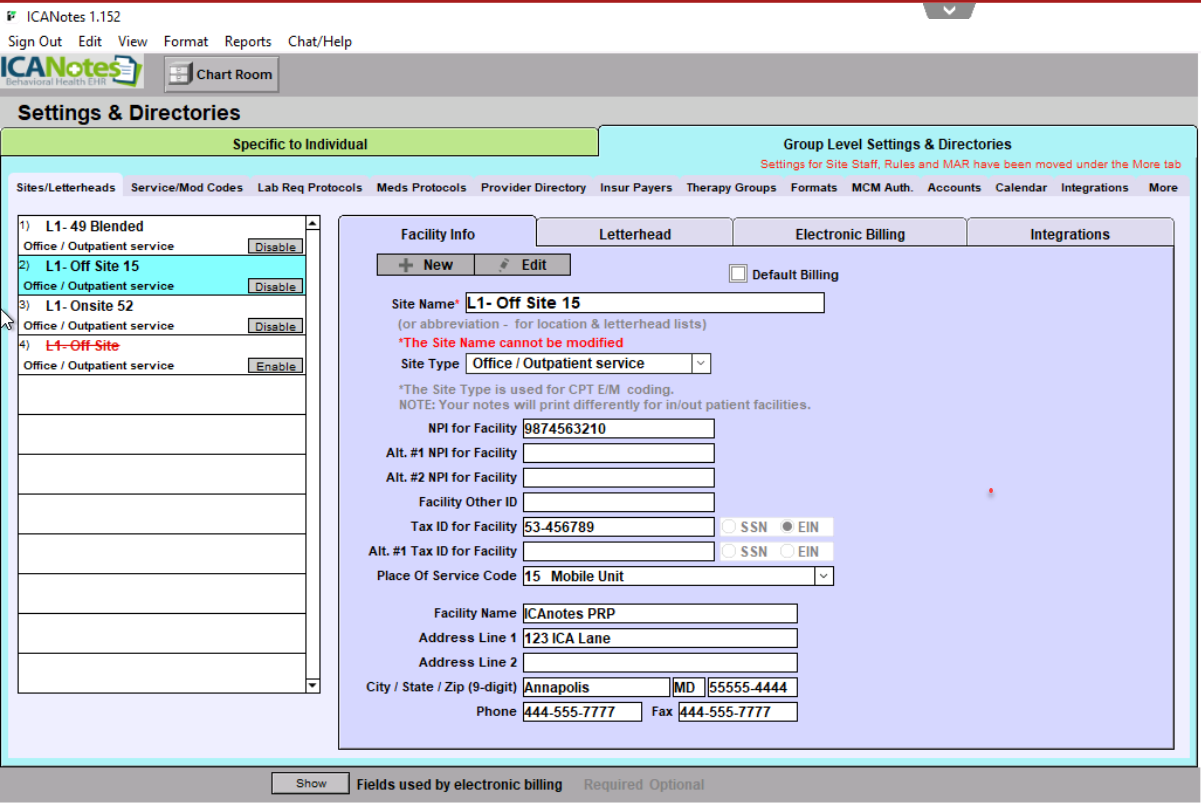
Task: Select L1- Onsite 52 in site list
Action: 89,306
